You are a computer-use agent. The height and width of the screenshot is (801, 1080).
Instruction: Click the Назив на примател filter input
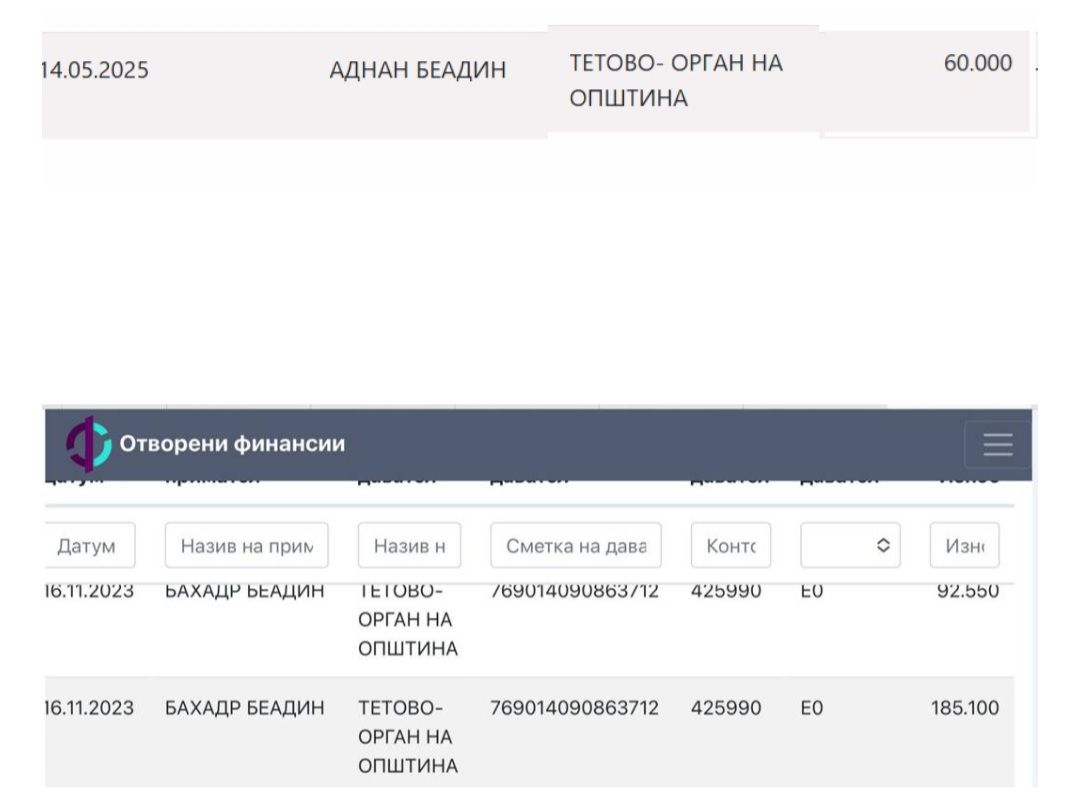click(x=246, y=546)
